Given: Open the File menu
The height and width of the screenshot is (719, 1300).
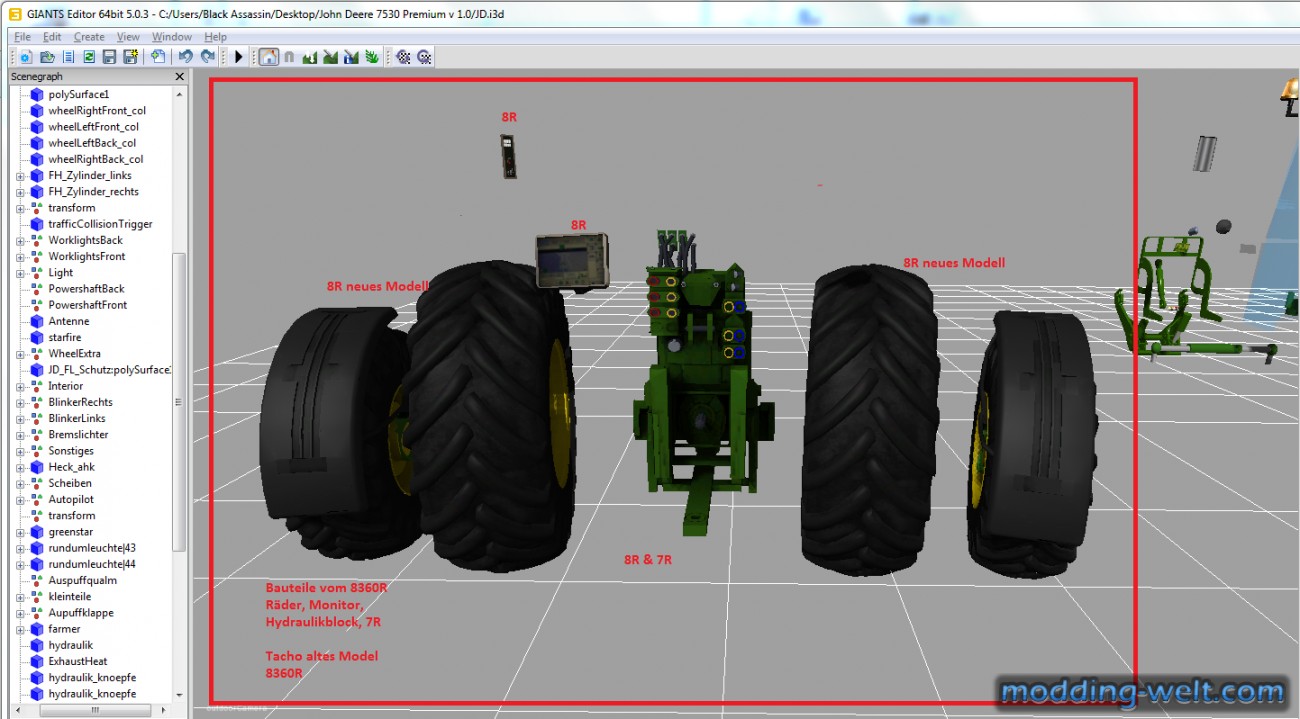Looking at the screenshot, I should coord(22,37).
